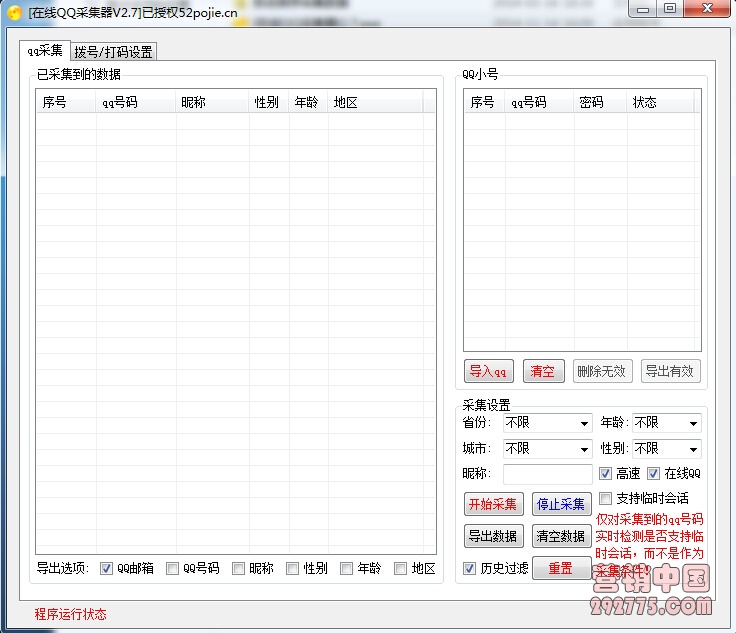Select the qq采集 tab
The image size is (736, 633).
click(x=45, y=51)
